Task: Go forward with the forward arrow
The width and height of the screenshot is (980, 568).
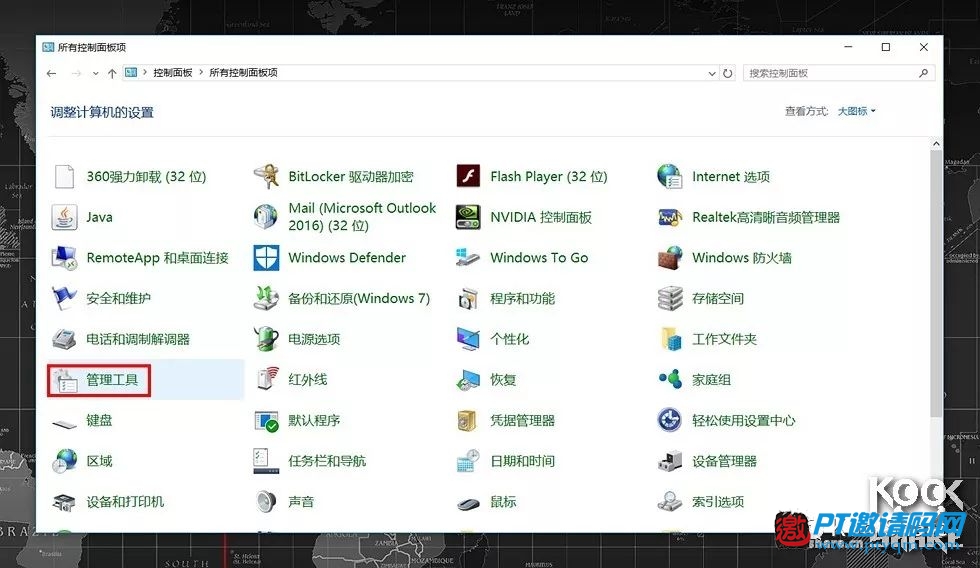Action: (76, 73)
